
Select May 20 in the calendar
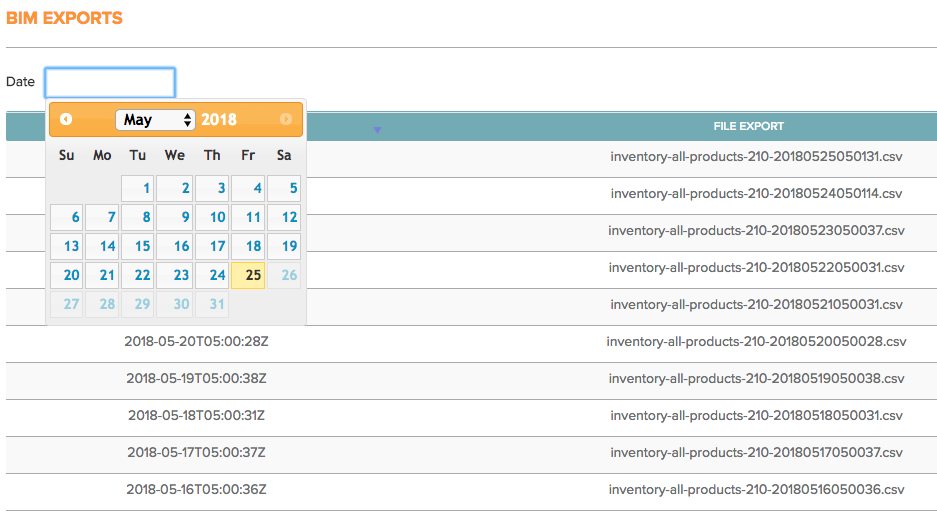(67, 275)
